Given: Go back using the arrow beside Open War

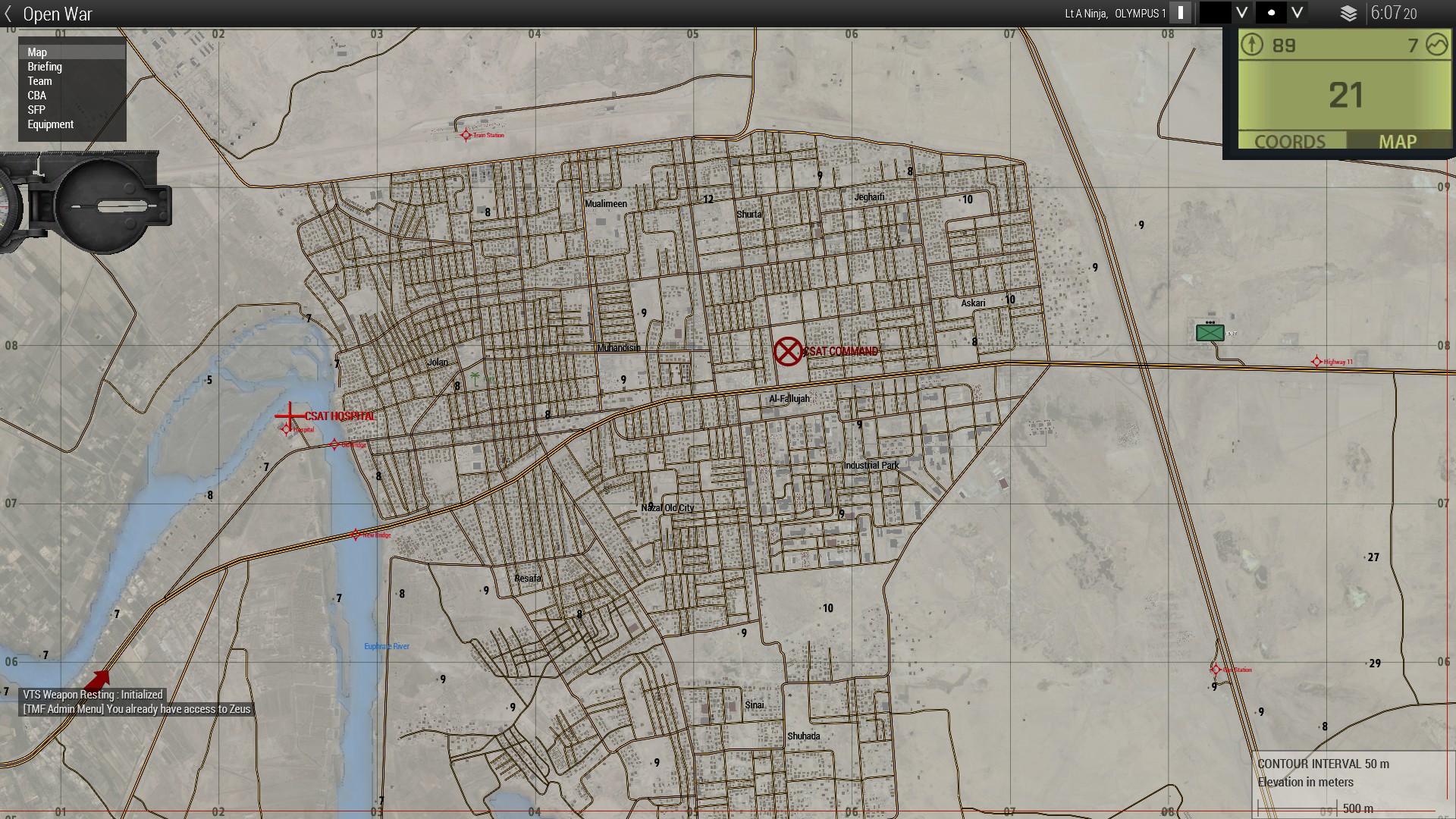Looking at the screenshot, I should pos(8,14).
